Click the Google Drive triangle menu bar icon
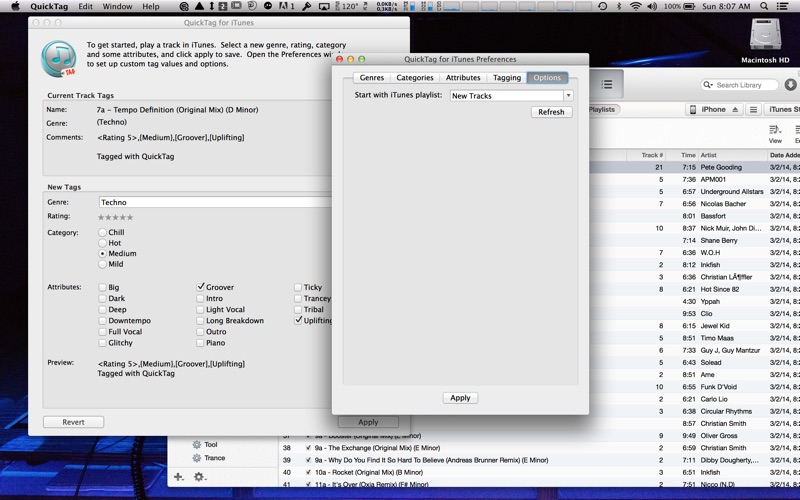Viewport: 800px width, 500px height. click(199, 7)
